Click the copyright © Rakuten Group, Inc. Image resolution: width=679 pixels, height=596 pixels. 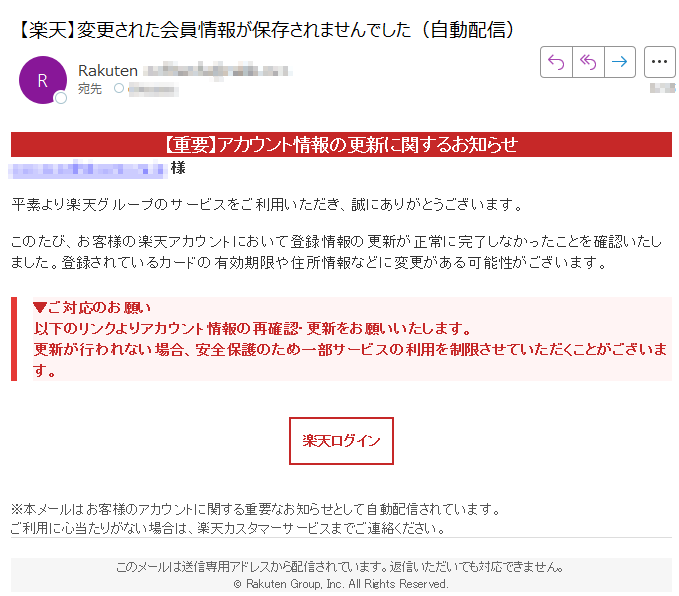341,584
